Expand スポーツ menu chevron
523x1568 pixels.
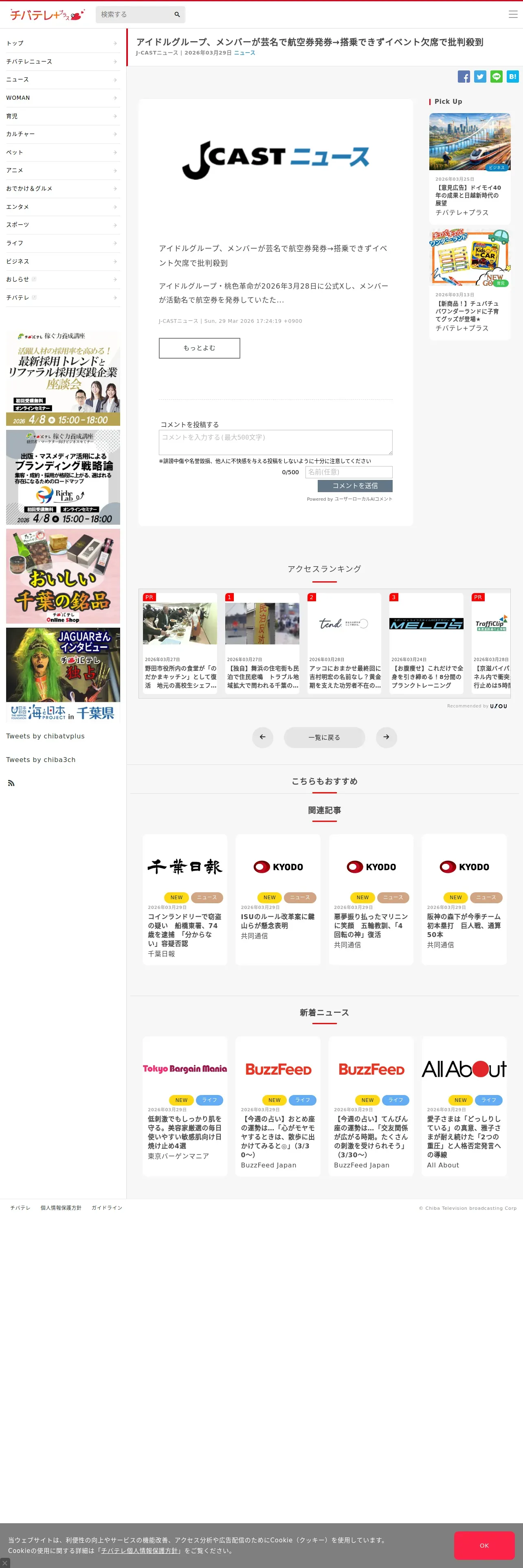click(x=115, y=225)
